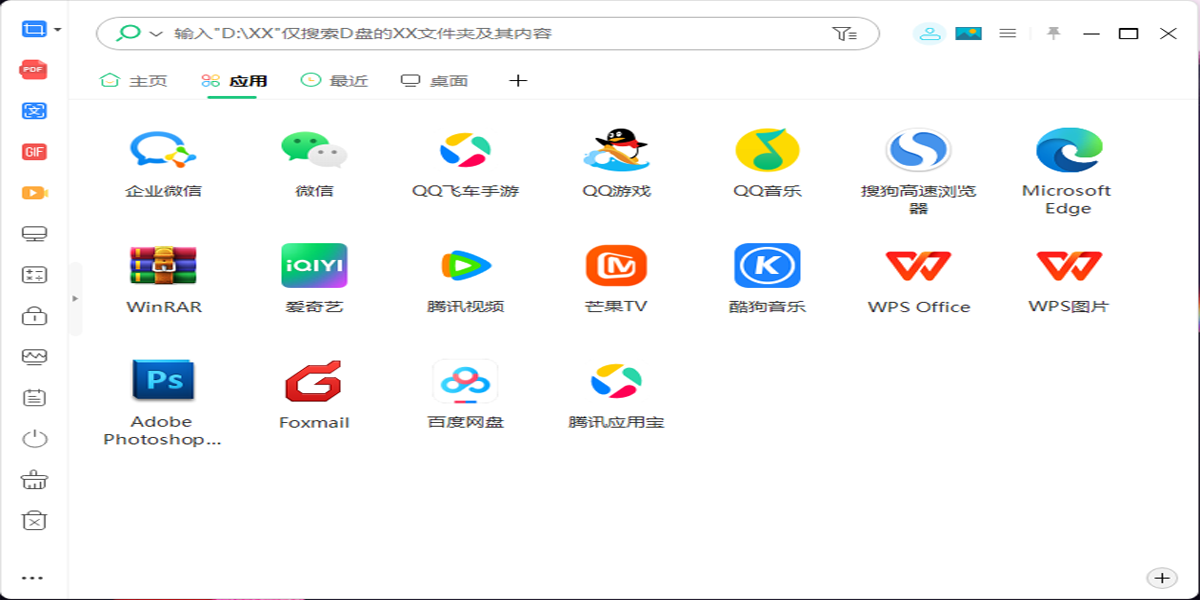Image resolution: width=1200 pixels, height=600 pixels.
Task: Open the calculator icon in sidebar
Action: (x=34, y=275)
